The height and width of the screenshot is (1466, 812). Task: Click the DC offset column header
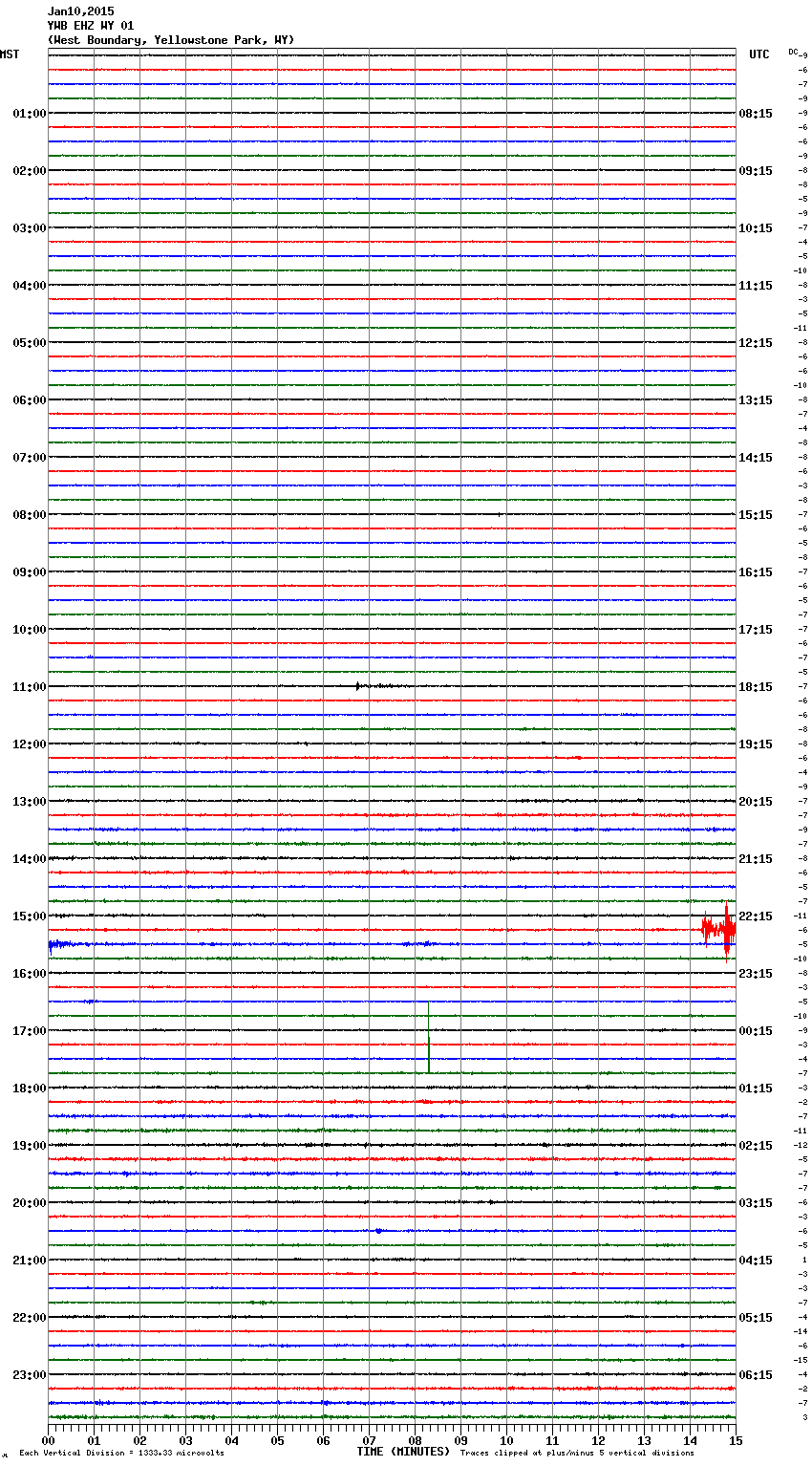coord(793,52)
